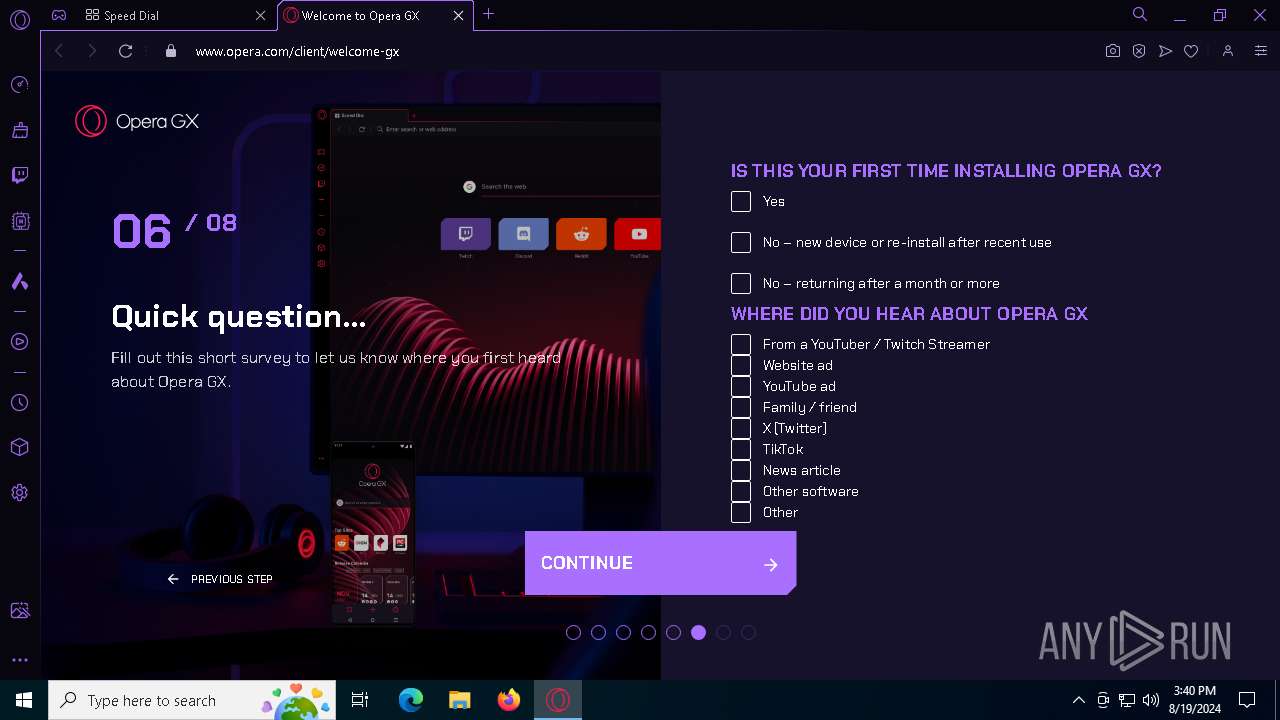Image resolution: width=1280 pixels, height=720 pixels.
Task: Open sidebar three-dots more menu
Action: click(x=19, y=660)
